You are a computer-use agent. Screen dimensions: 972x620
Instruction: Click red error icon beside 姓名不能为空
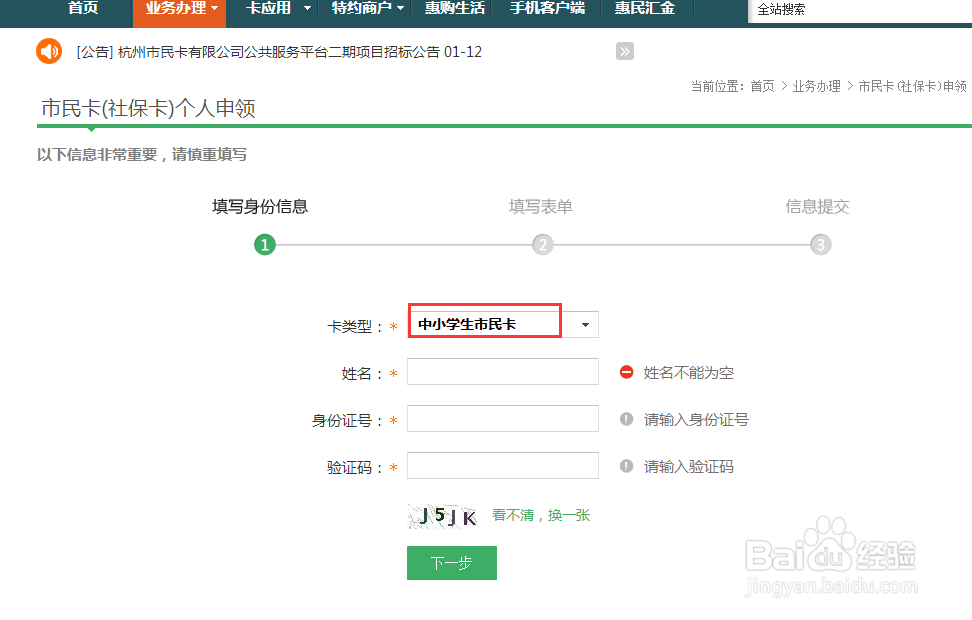click(627, 372)
